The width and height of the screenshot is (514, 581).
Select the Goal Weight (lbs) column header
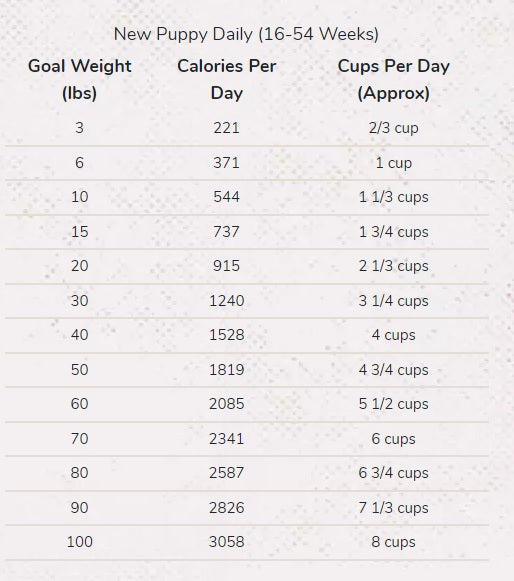click(x=80, y=80)
